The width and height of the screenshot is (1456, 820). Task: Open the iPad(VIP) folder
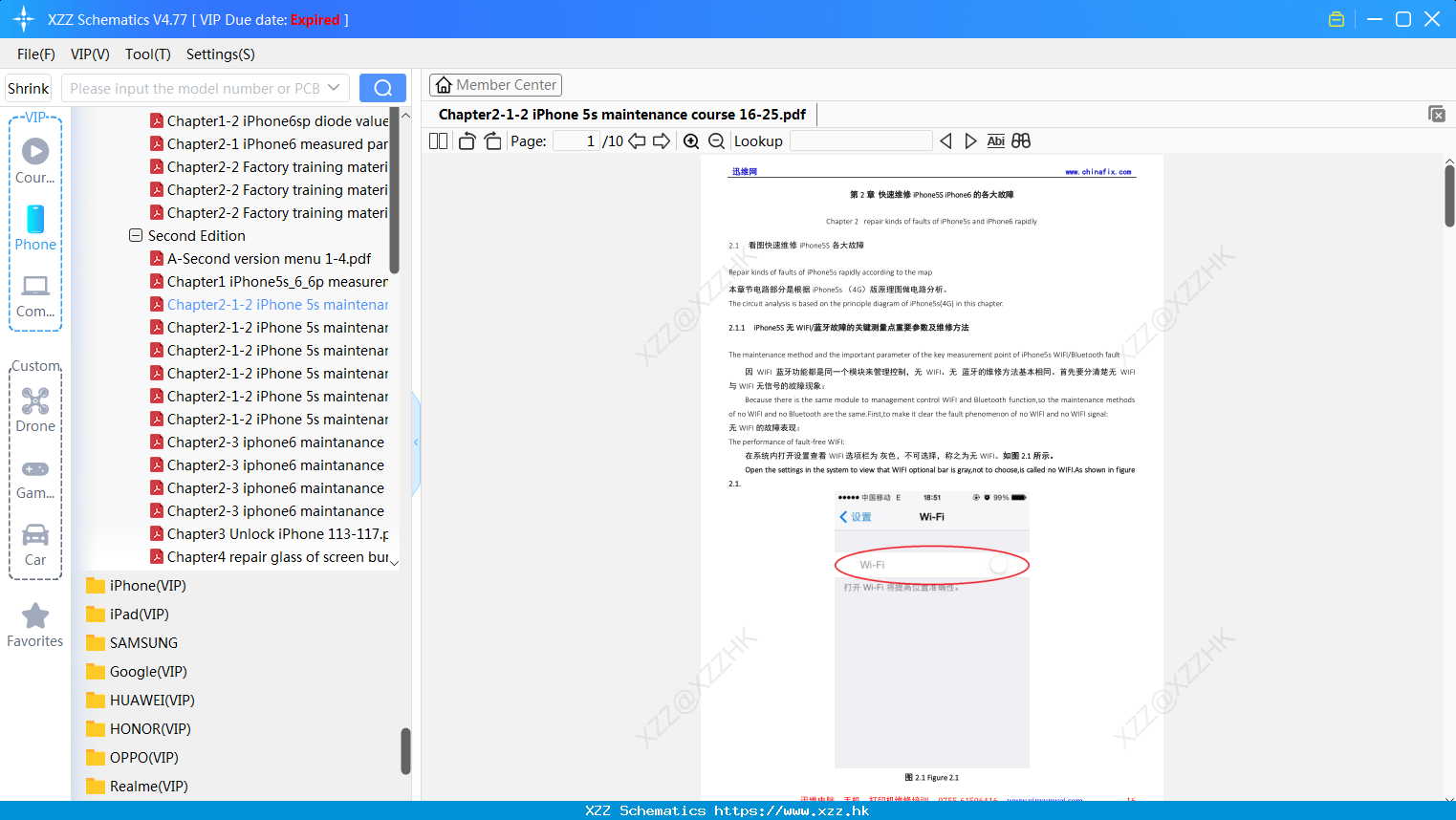[127, 615]
